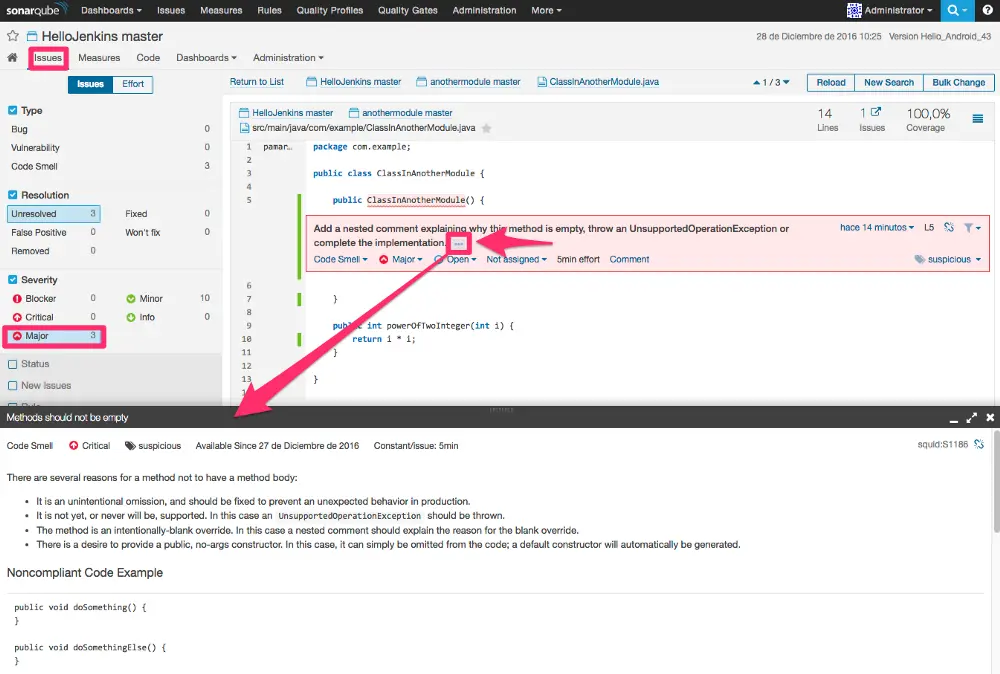The height and width of the screenshot is (674, 1000).
Task: Switch to the Measures project tab
Action: pos(99,57)
